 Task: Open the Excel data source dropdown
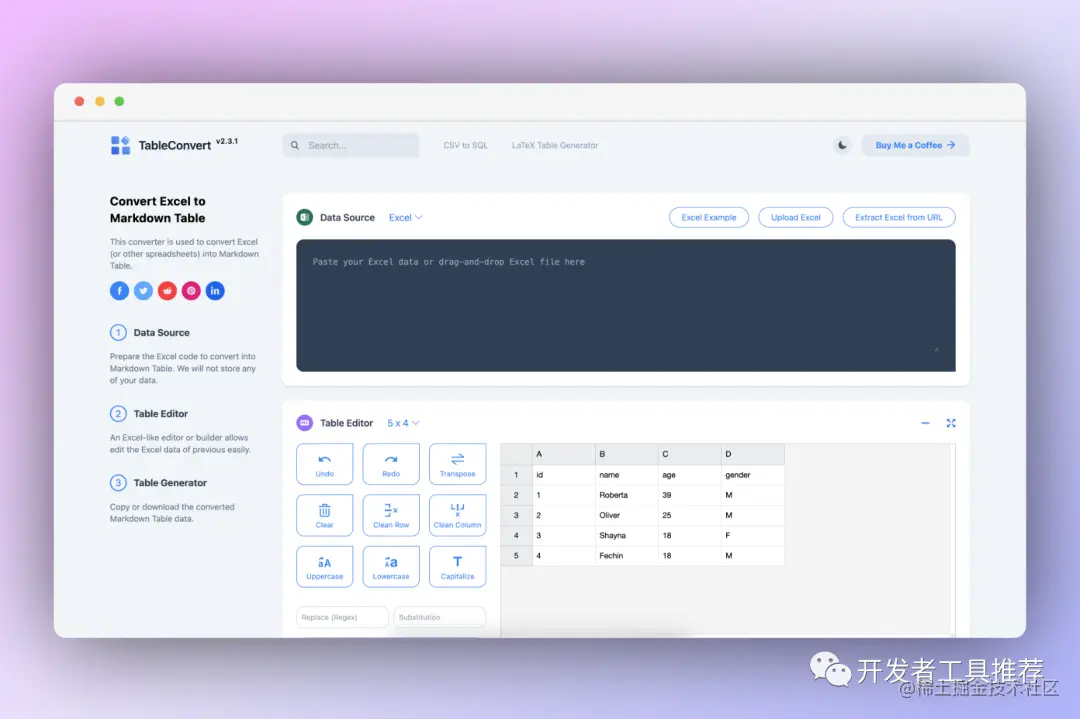(x=405, y=218)
